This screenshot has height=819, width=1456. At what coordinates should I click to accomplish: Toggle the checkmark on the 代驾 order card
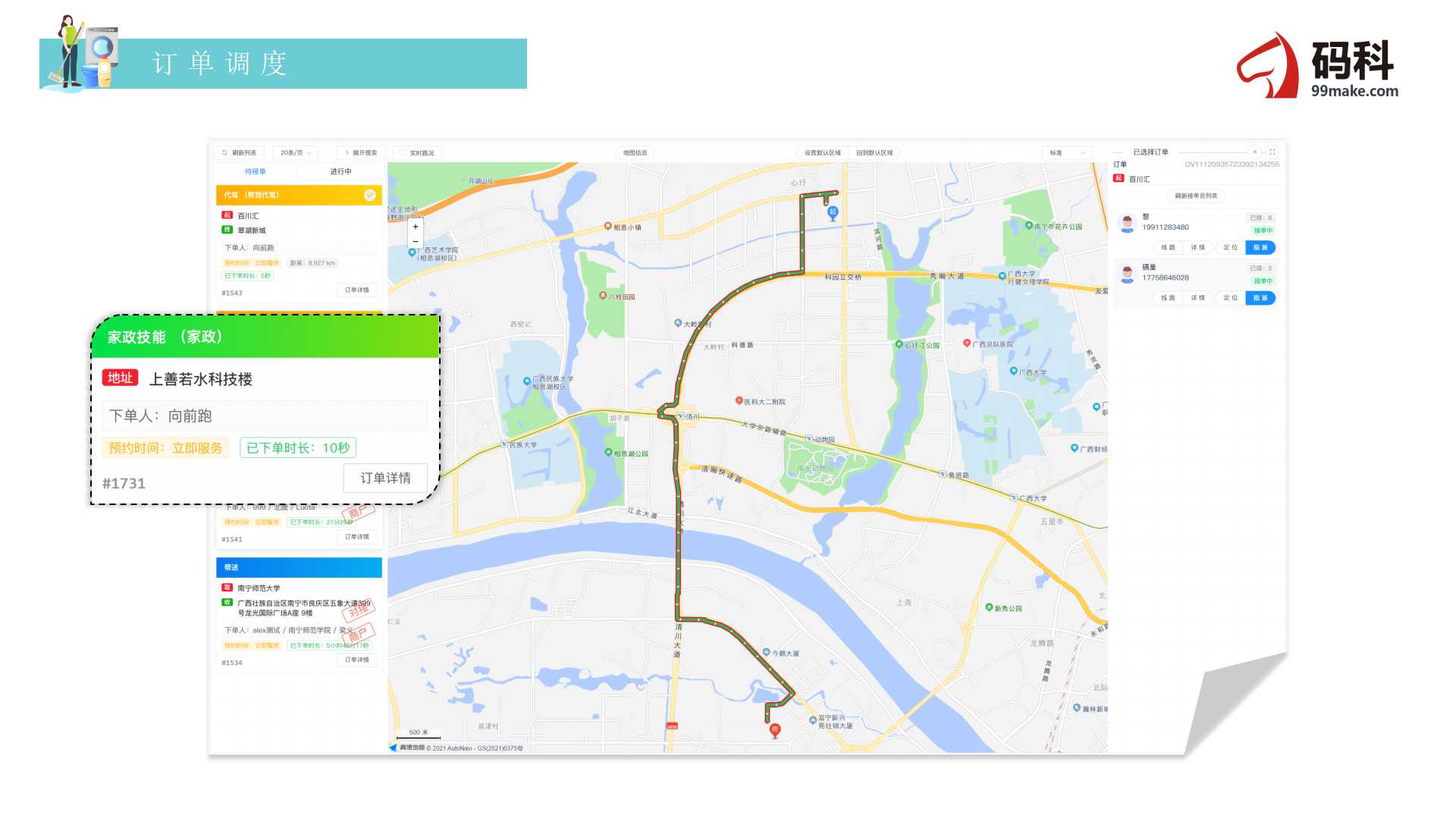coord(369,195)
